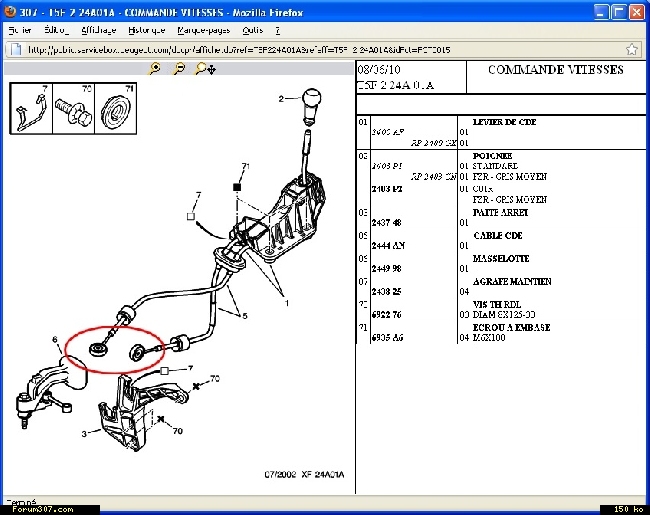The image size is (650, 515).
Task: Click callout number 2 beside gear knob
Action: 281,99
